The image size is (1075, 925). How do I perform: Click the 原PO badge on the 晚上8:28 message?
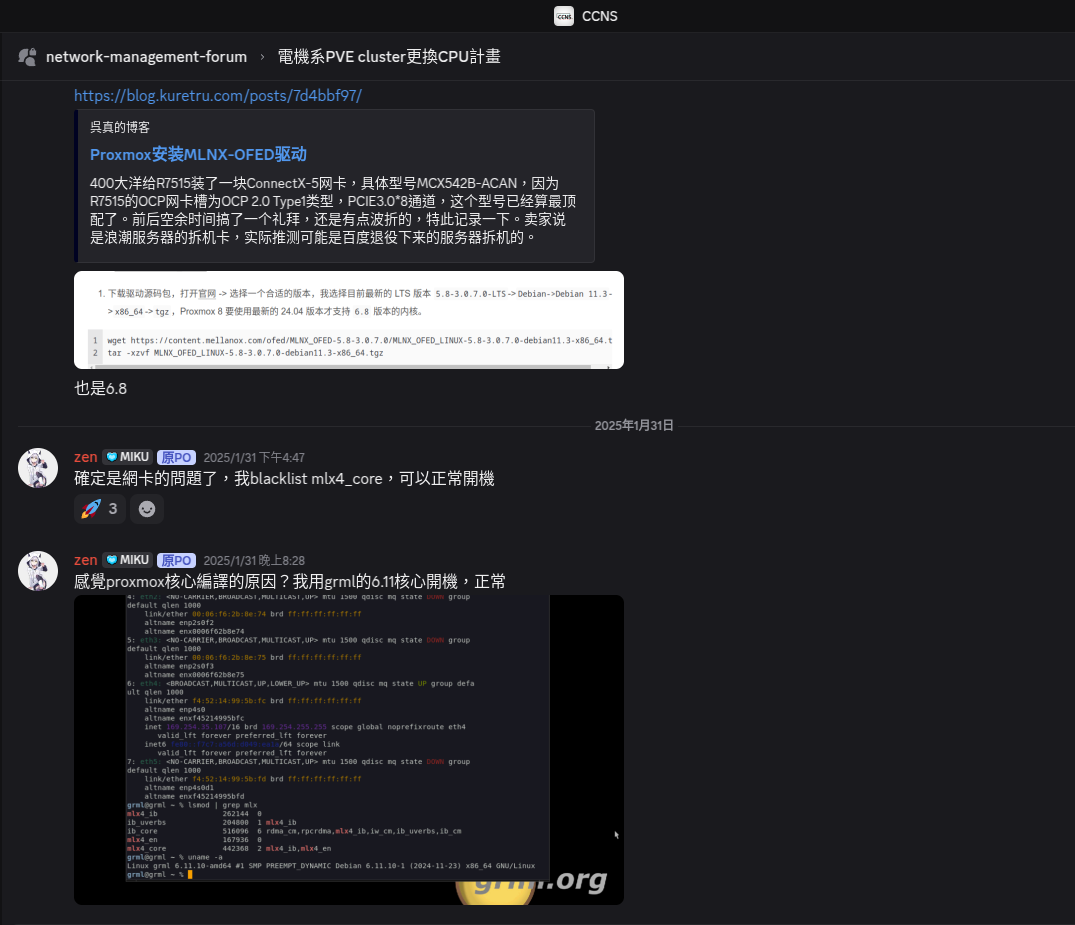pos(176,560)
